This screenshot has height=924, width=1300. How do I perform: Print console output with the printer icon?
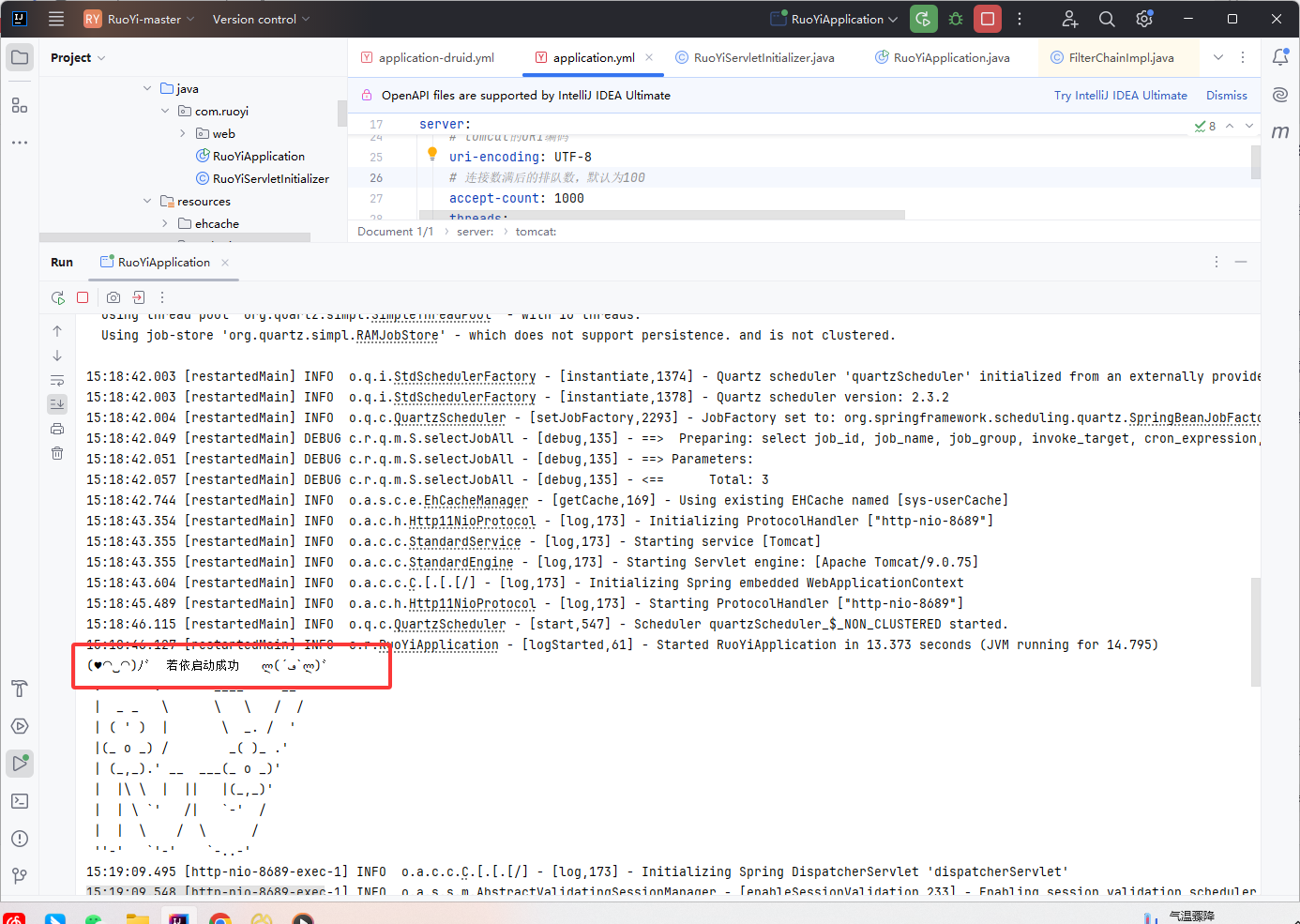coord(57,429)
